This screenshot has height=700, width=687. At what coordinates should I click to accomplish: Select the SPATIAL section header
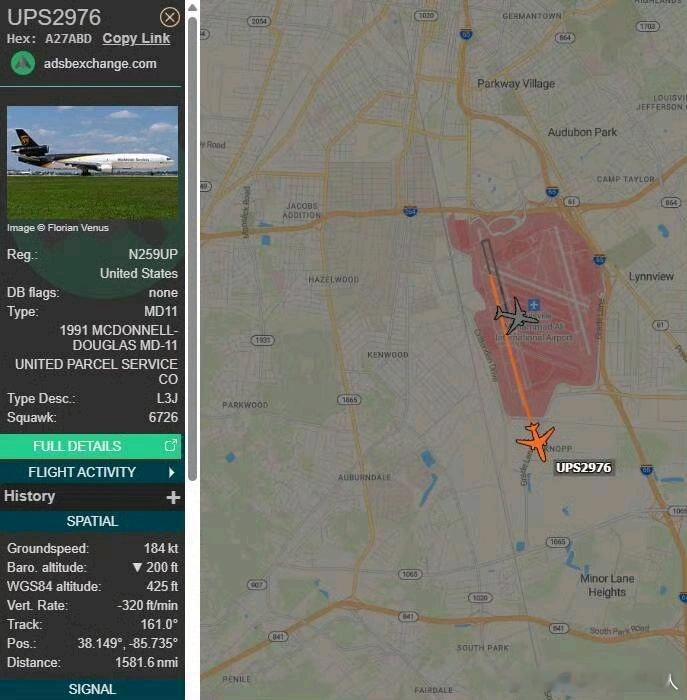click(x=92, y=521)
